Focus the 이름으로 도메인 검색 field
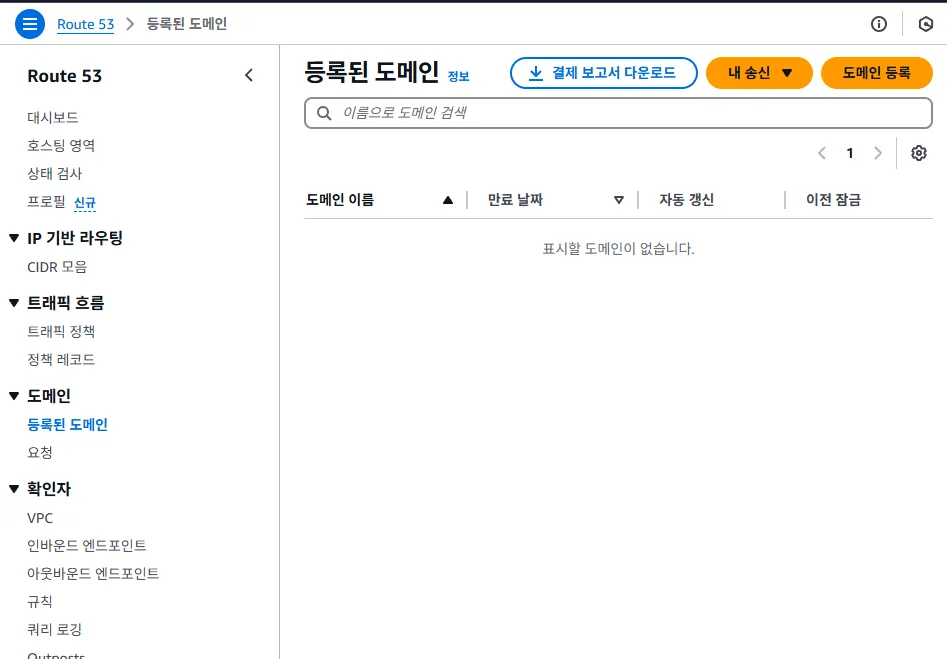 coord(618,113)
